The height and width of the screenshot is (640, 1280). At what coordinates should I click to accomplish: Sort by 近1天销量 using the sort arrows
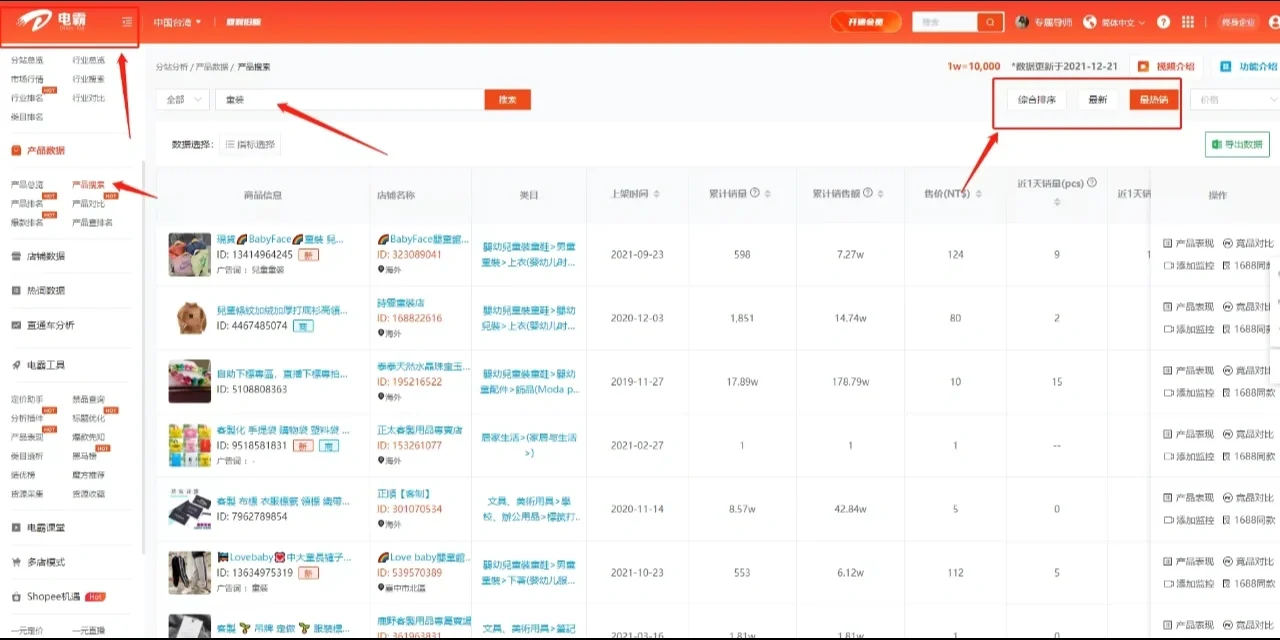(1056, 202)
